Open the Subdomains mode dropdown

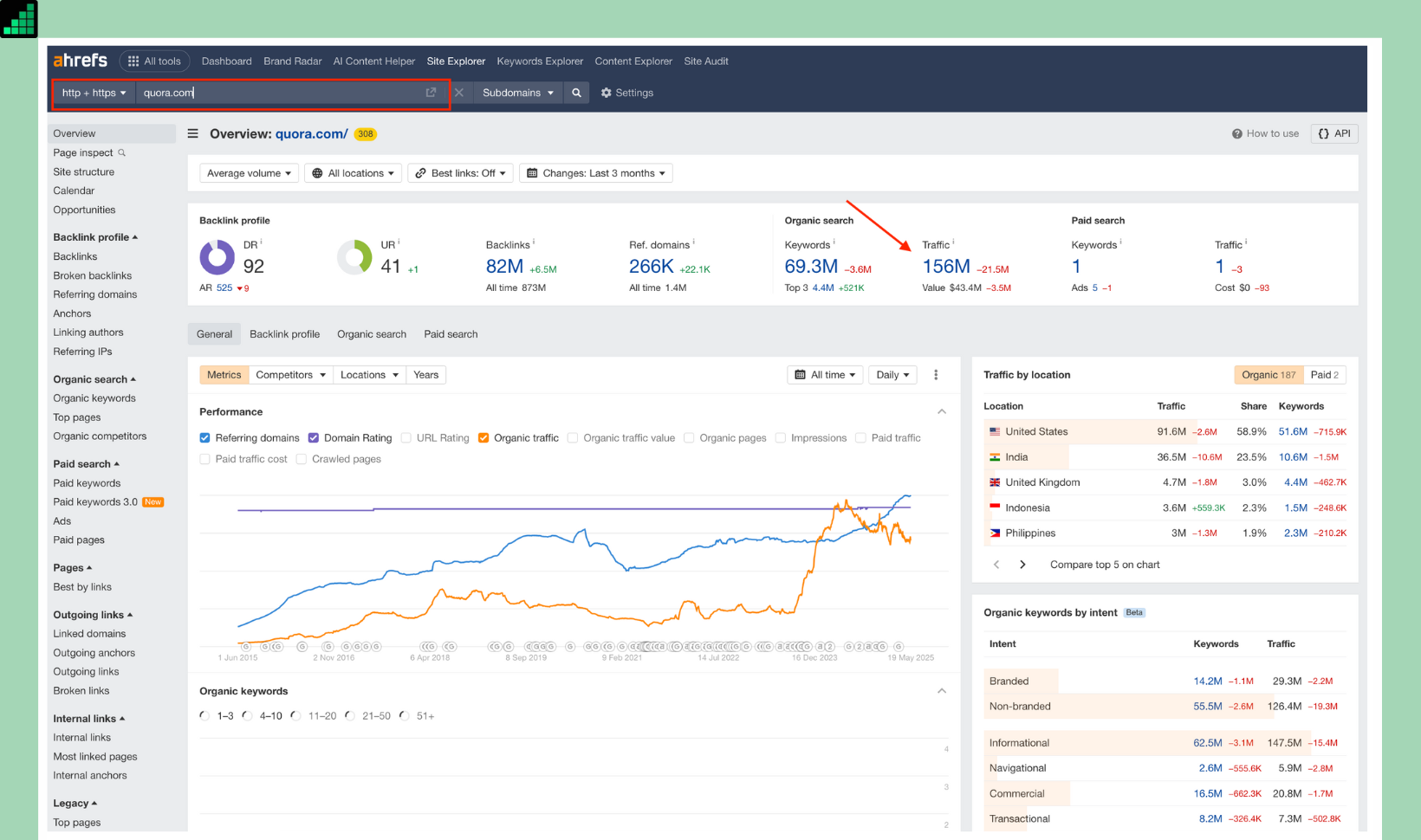pyautogui.click(x=517, y=93)
